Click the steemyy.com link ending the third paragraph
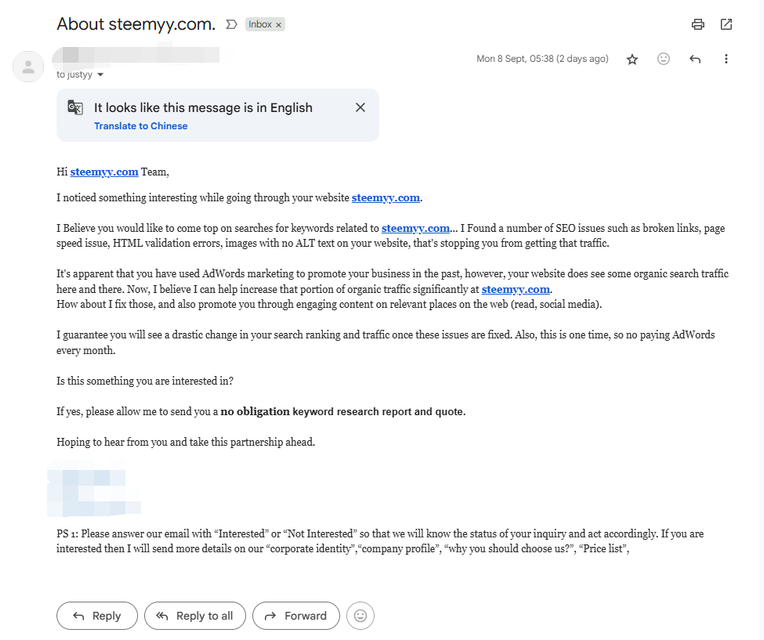 click(x=516, y=289)
